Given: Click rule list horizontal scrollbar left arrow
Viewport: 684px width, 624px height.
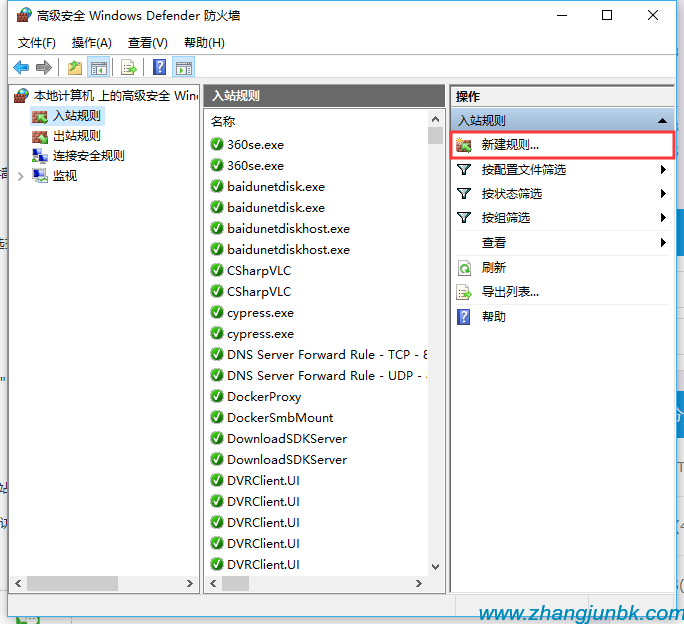Looking at the screenshot, I should pyautogui.click(x=213, y=583).
